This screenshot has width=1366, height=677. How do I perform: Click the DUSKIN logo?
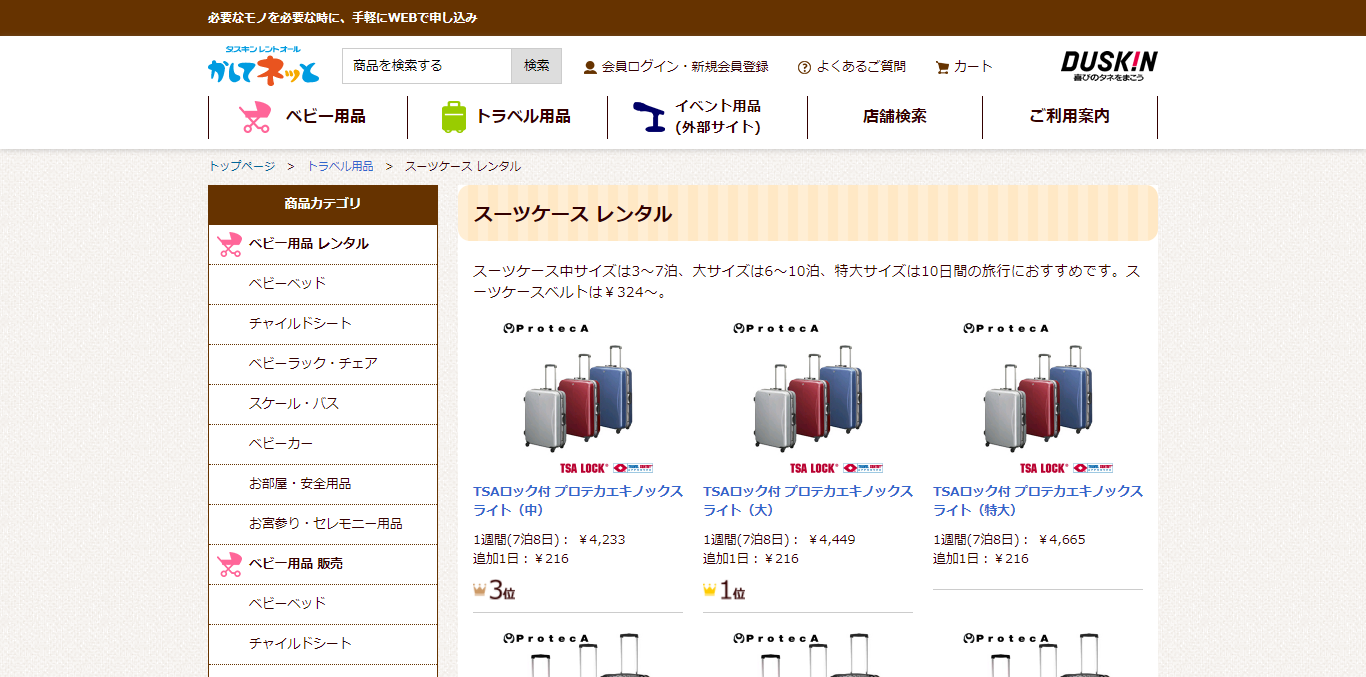pos(1109,65)
